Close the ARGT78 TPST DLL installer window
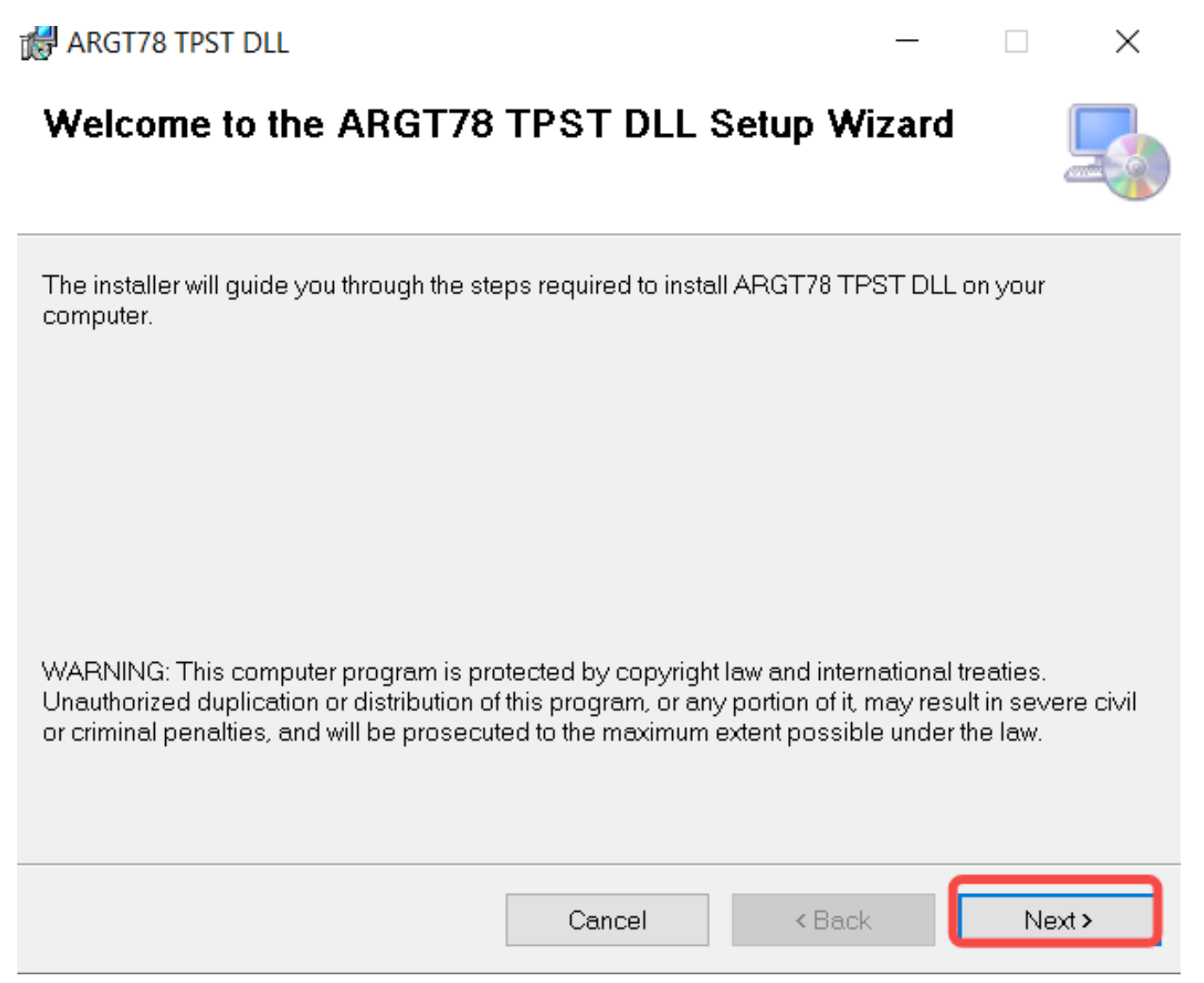 [1127, 42]
